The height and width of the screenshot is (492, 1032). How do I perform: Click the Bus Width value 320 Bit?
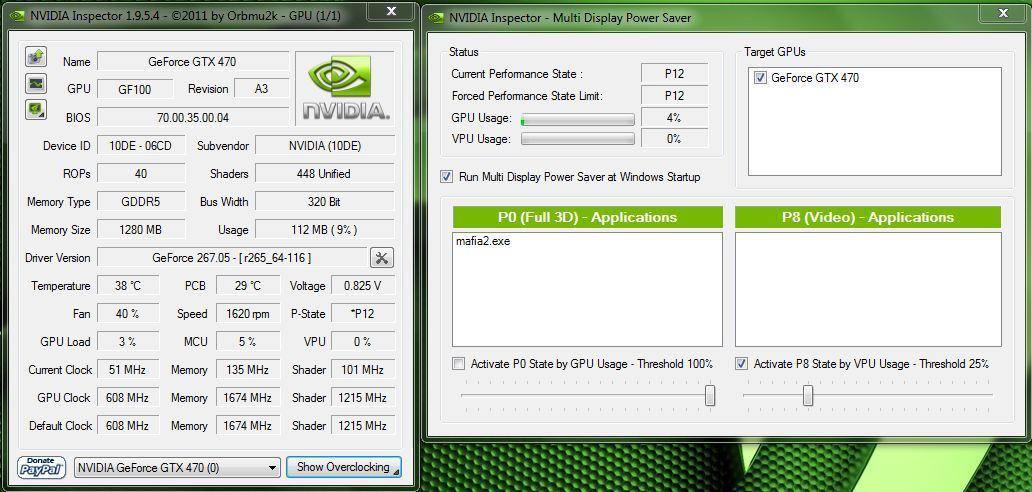(x=325, y=201)
